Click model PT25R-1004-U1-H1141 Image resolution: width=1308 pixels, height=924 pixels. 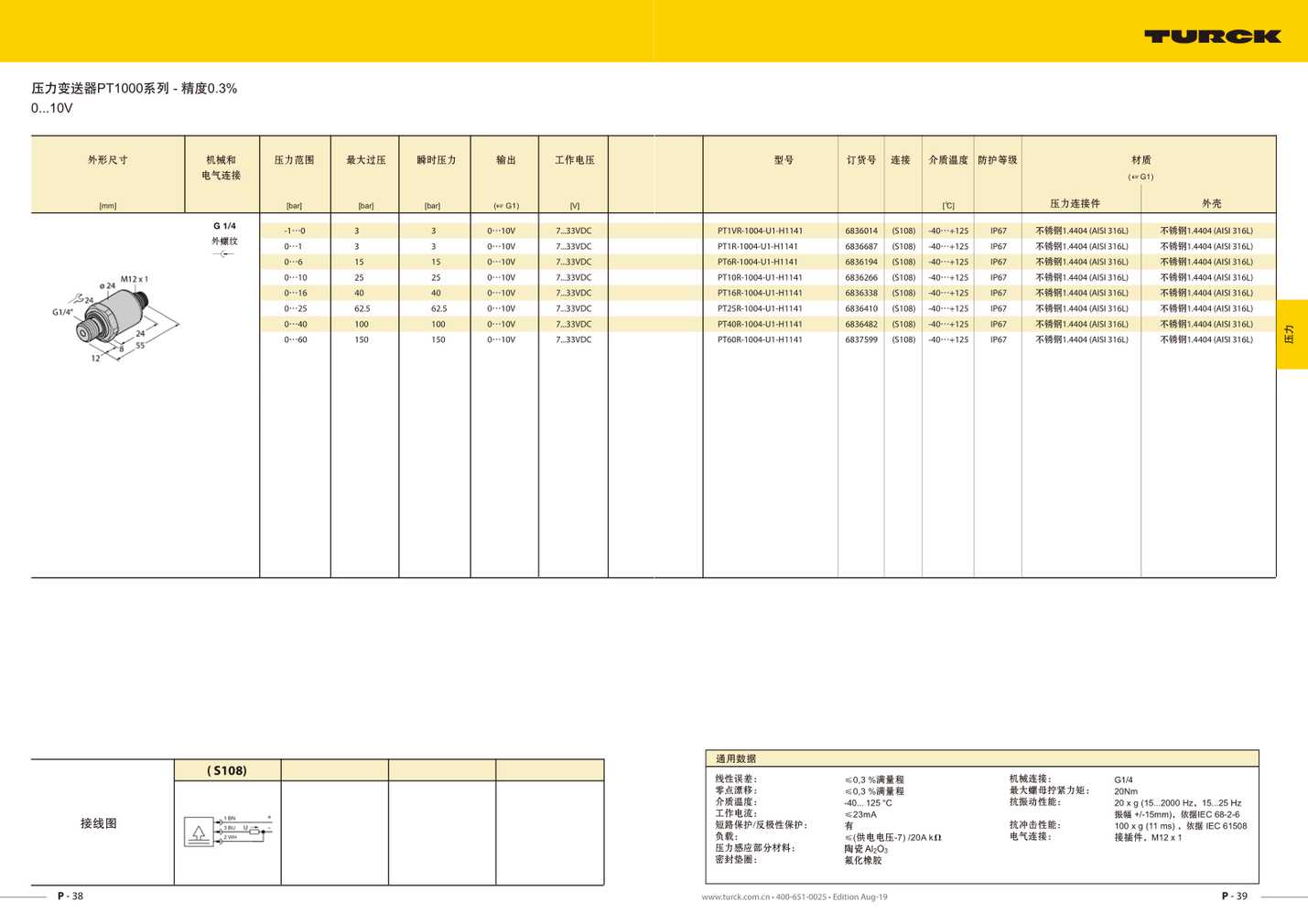[760, 308]
